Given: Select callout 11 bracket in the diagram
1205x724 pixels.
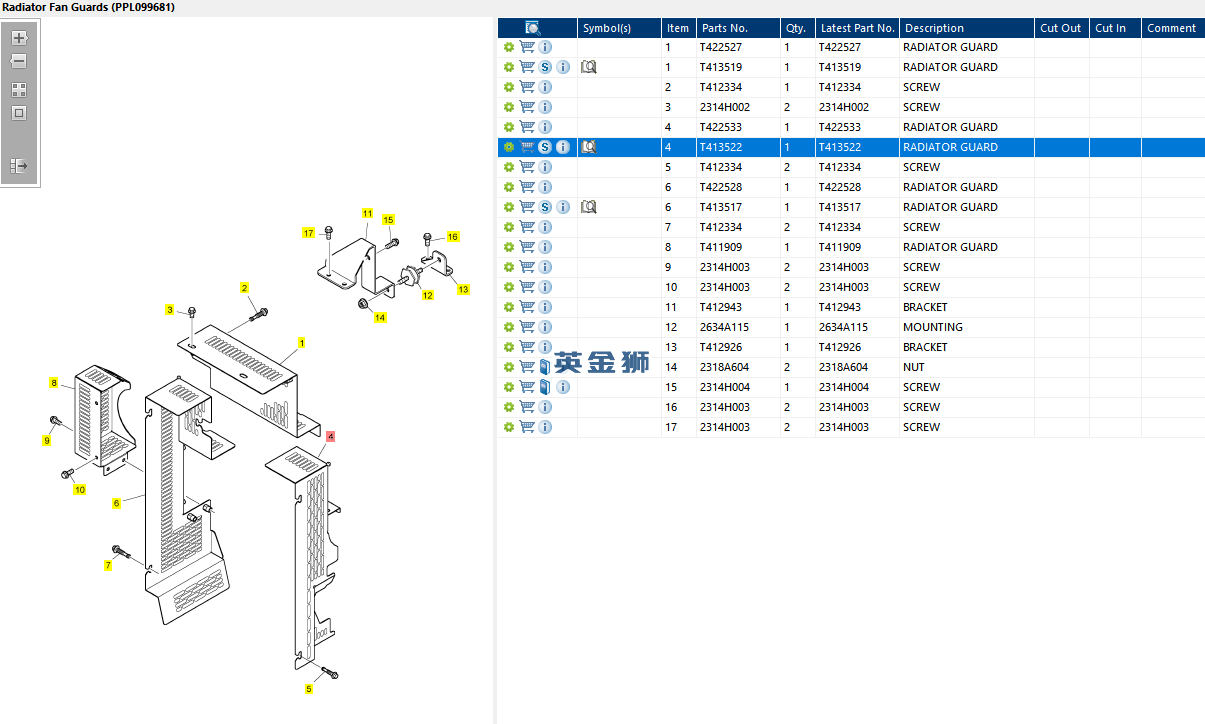Looking at the screenshot, I should 367,214.
